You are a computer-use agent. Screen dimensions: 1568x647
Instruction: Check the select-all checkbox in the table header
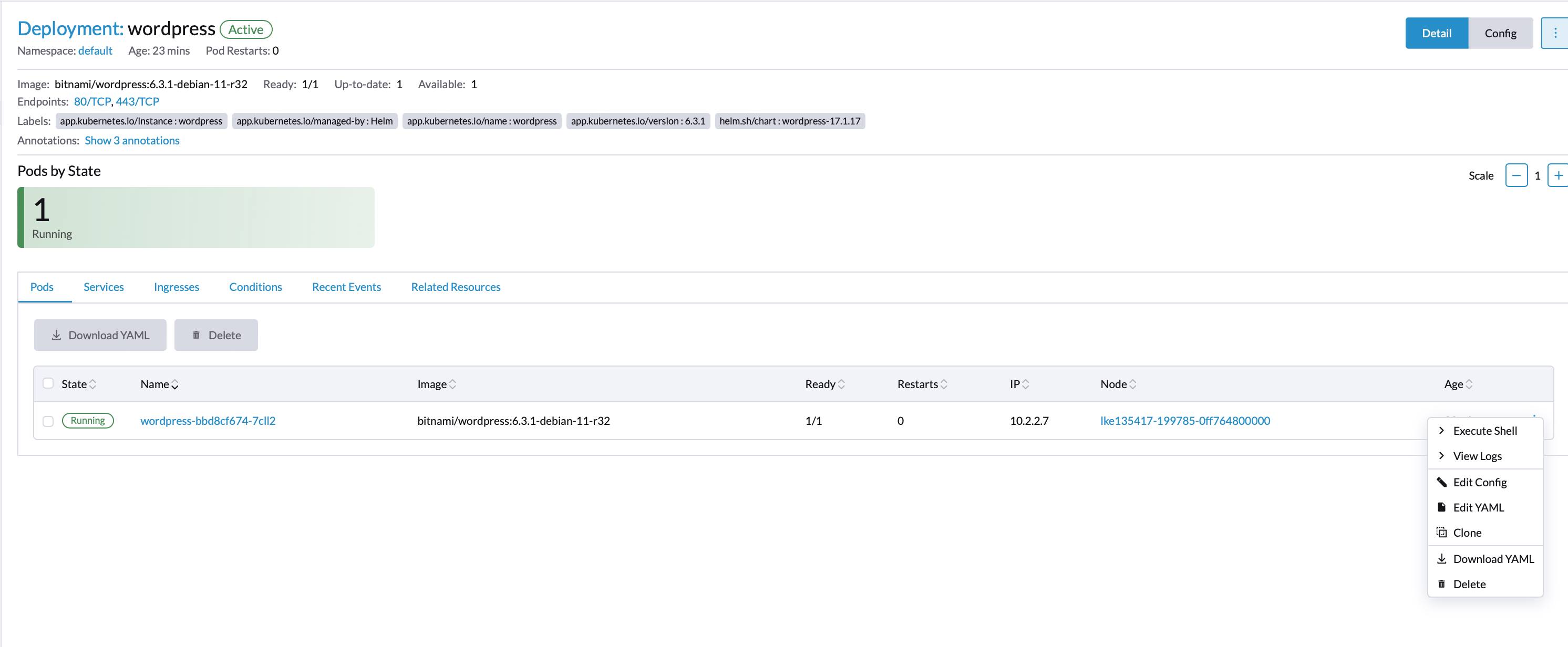[49, 383]
